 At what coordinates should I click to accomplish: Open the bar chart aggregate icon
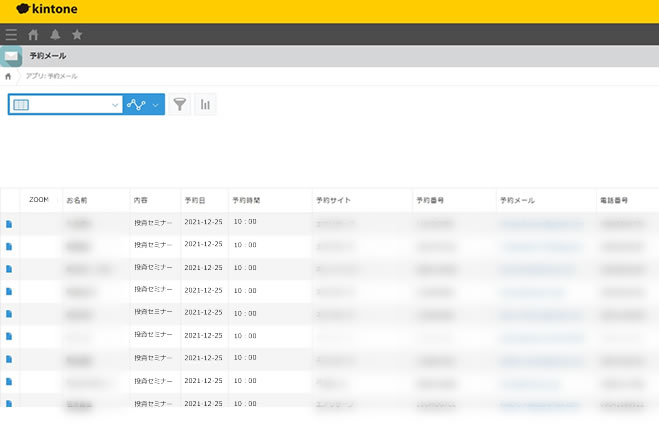[206, 105]
